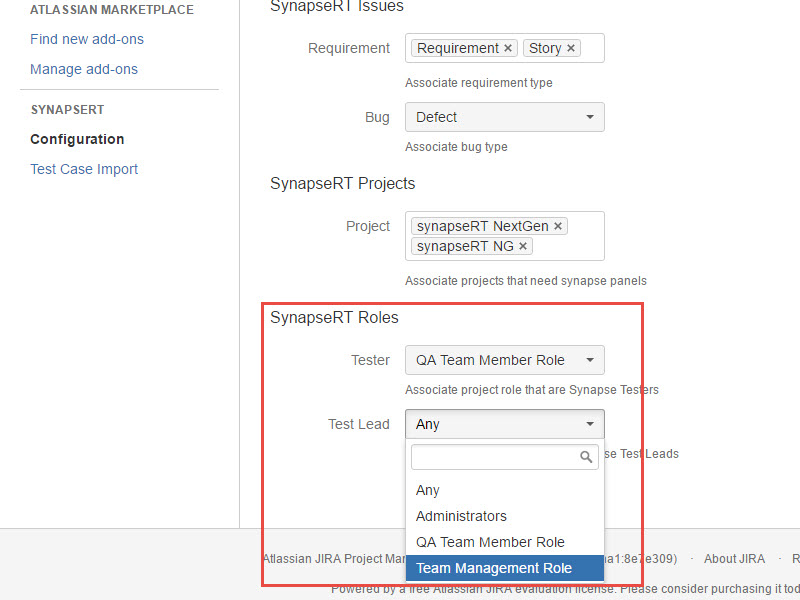Viewport: 800px width, 600px height.
Task: Choose Administrators from the list
Action: coord(461,516)
